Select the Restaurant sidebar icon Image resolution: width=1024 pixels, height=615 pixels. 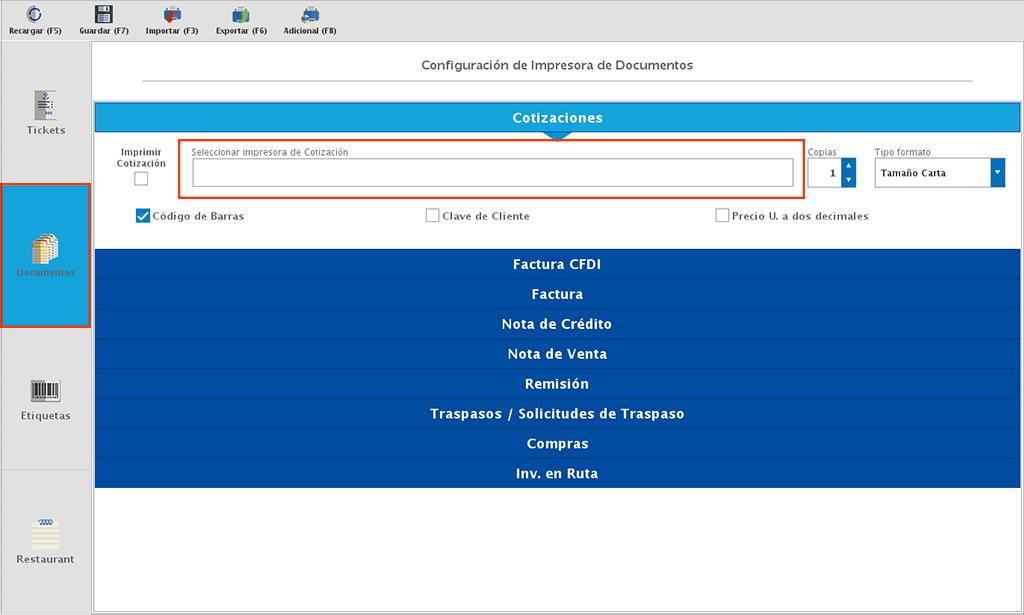[44, 535]
